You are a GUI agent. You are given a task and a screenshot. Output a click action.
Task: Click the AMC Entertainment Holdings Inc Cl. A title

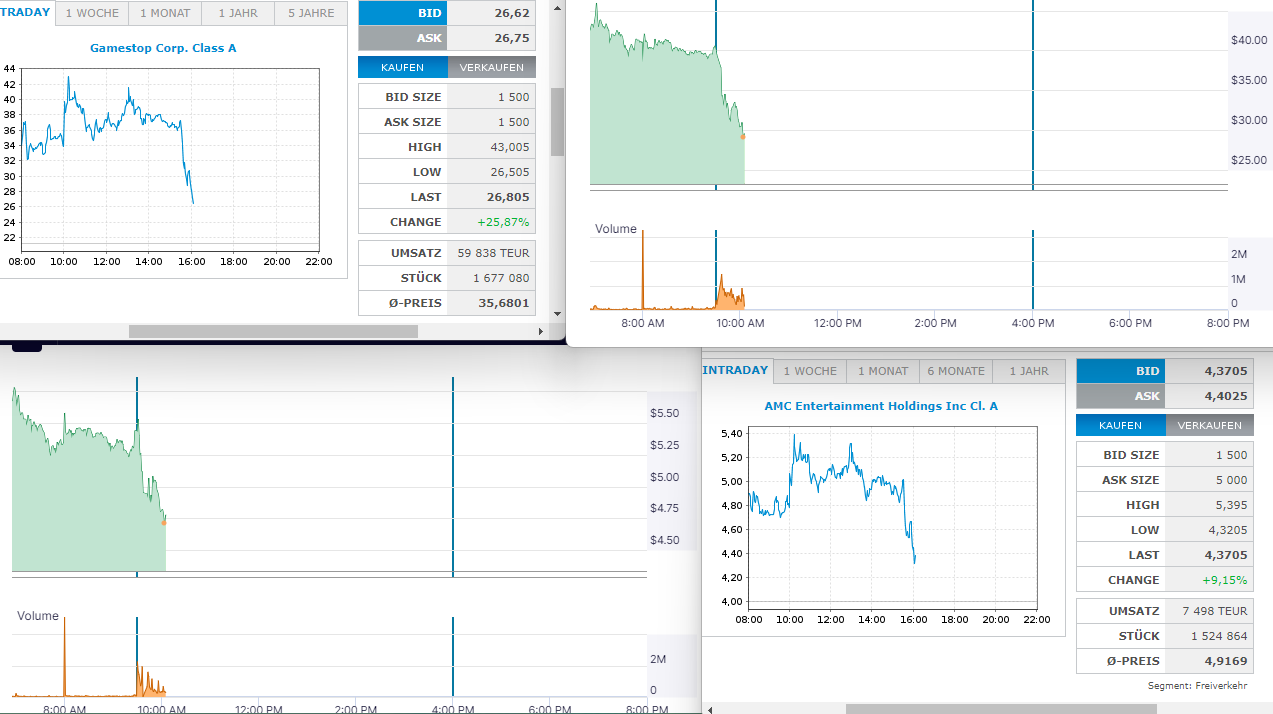[881, 406]
